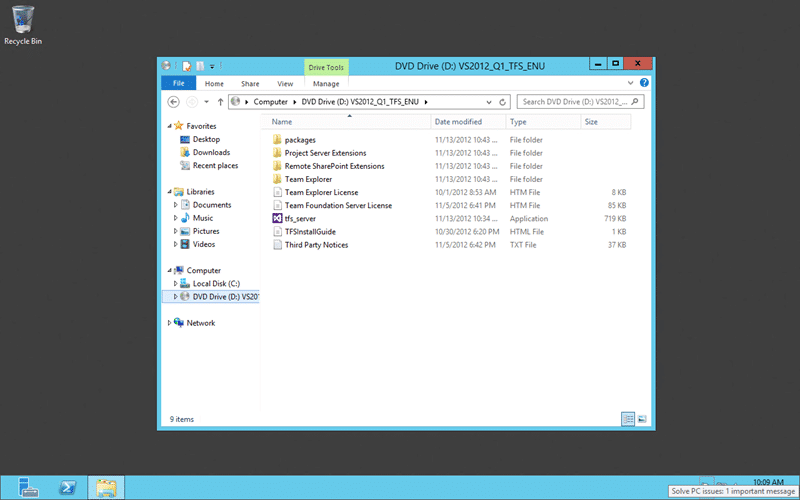Open Downloads under Favorites
Image resolution: width=800 pixels, height=500 pixels.
click(x=205, y=153)
